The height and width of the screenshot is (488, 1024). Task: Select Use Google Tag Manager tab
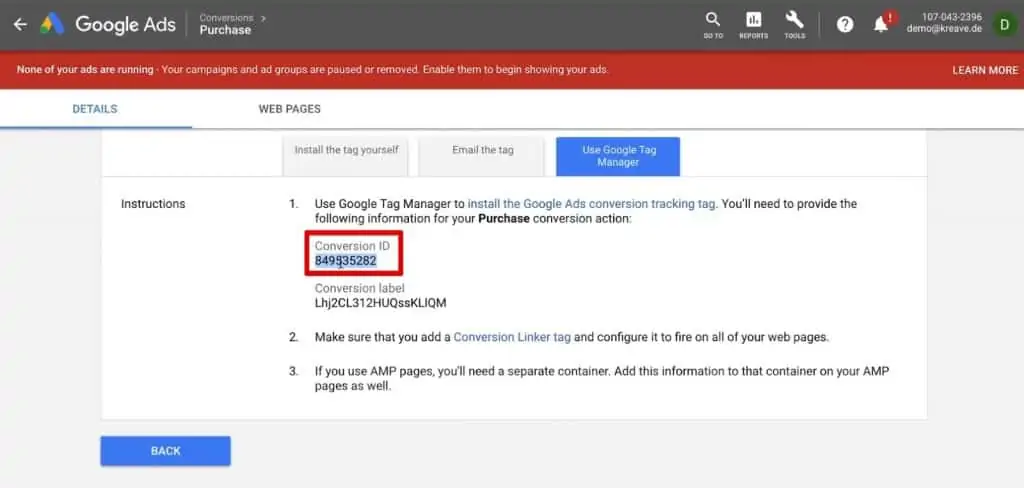(x=618, y=156)
